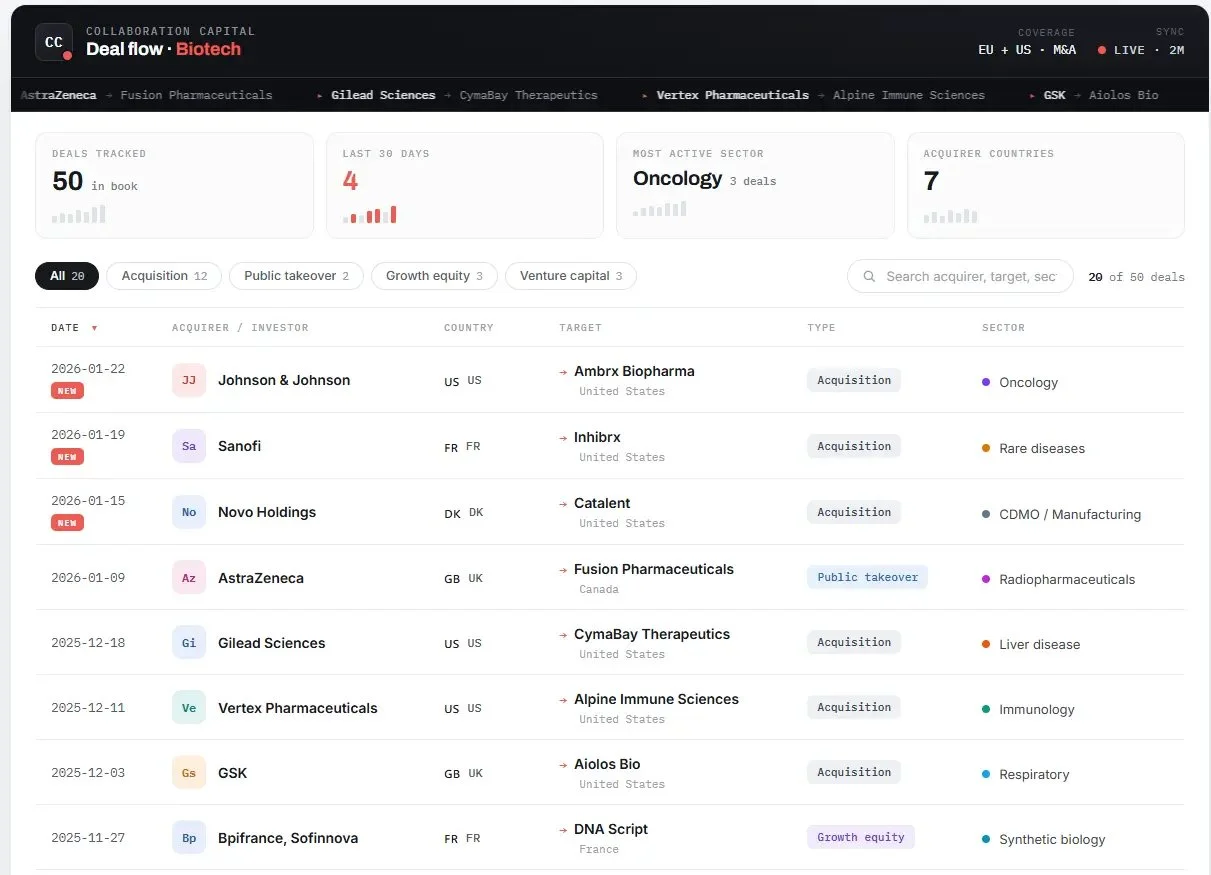Click the Ve avatar for Vertex Pharmaceuticals
Image resolution: width=1211 pixels, height=875 pixels.
coord(189,708)
